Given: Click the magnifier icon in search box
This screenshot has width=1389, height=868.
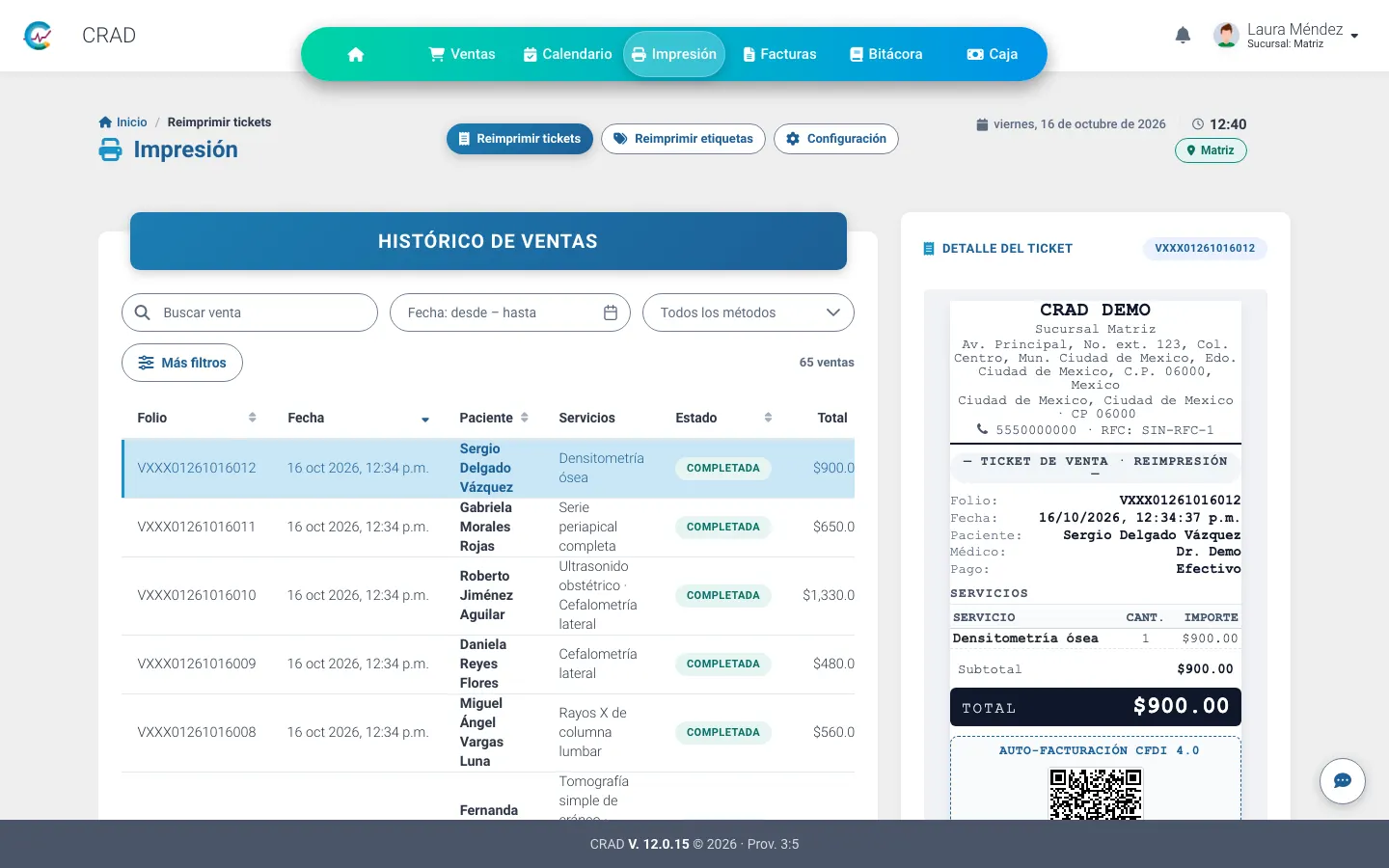Looking at the screenshot, I should click(x=143, y=312).
